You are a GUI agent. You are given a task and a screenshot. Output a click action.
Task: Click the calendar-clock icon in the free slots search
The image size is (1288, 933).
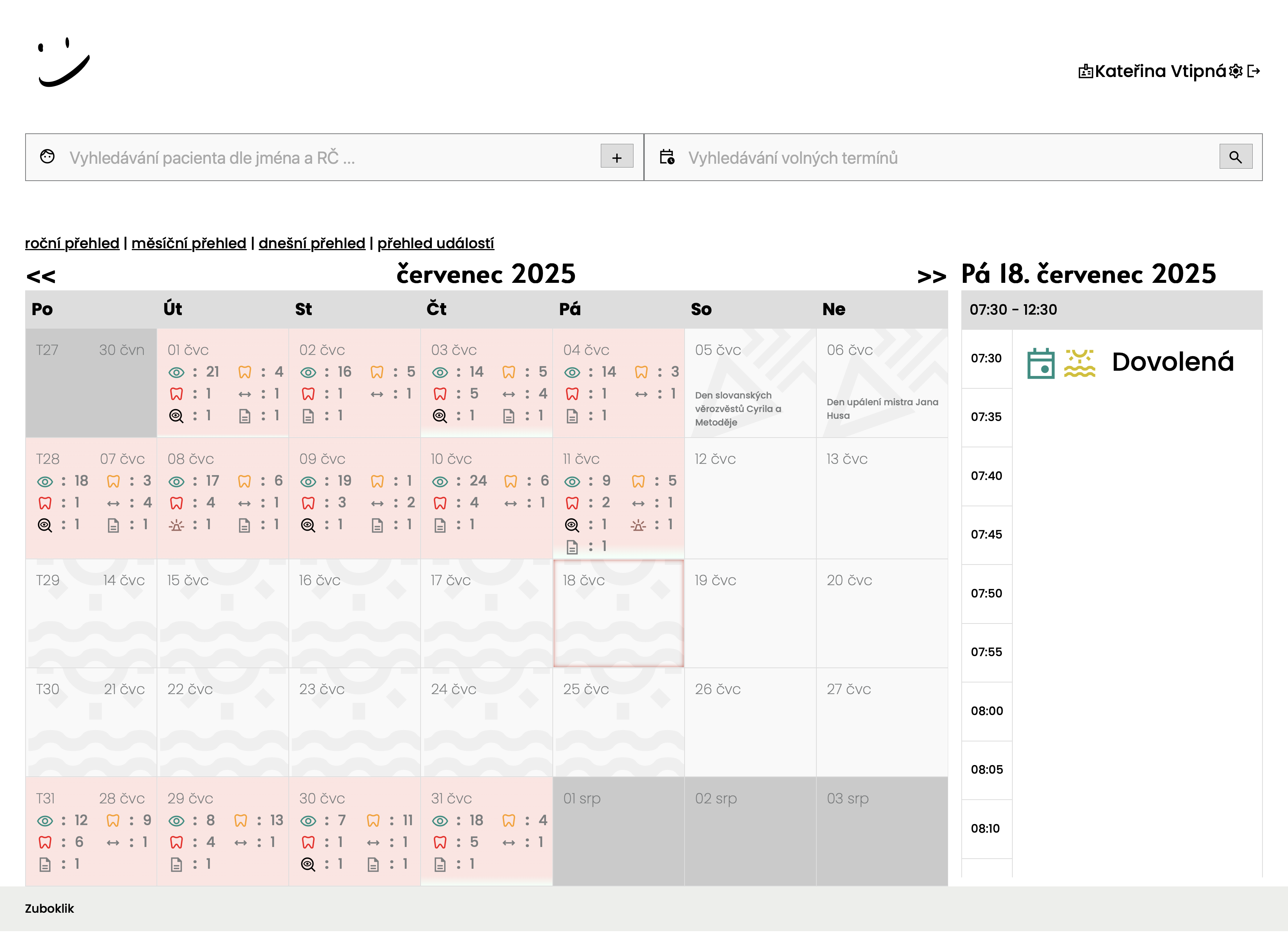click(667, 157)
